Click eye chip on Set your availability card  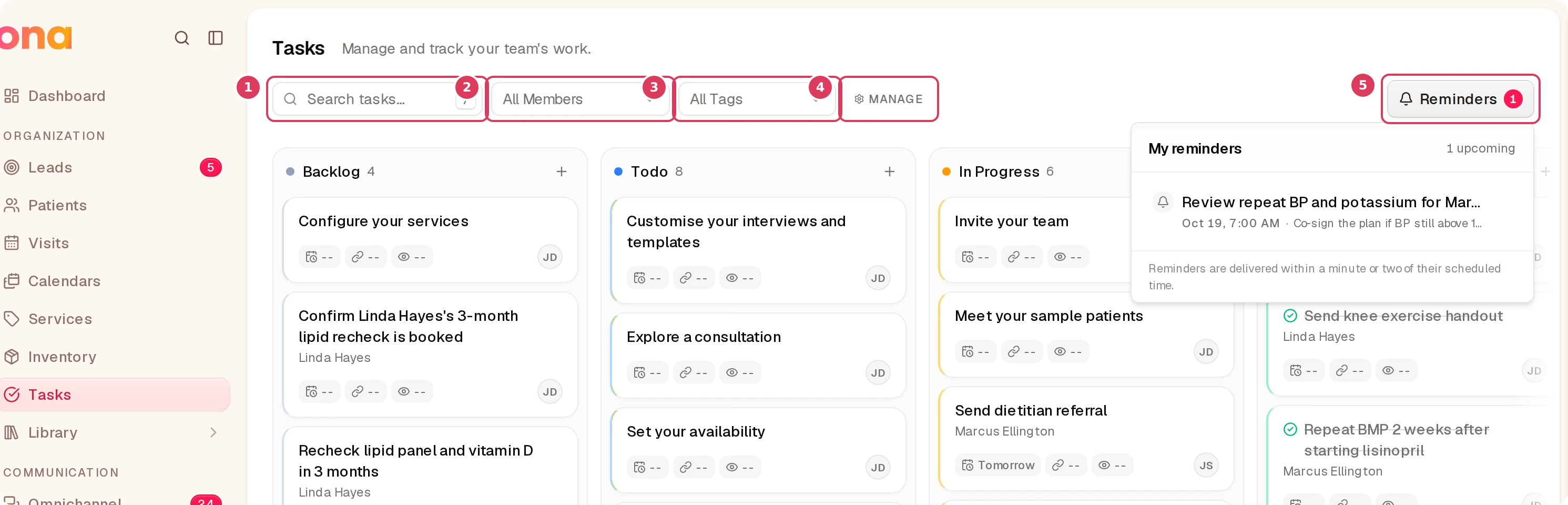point(739,467)
